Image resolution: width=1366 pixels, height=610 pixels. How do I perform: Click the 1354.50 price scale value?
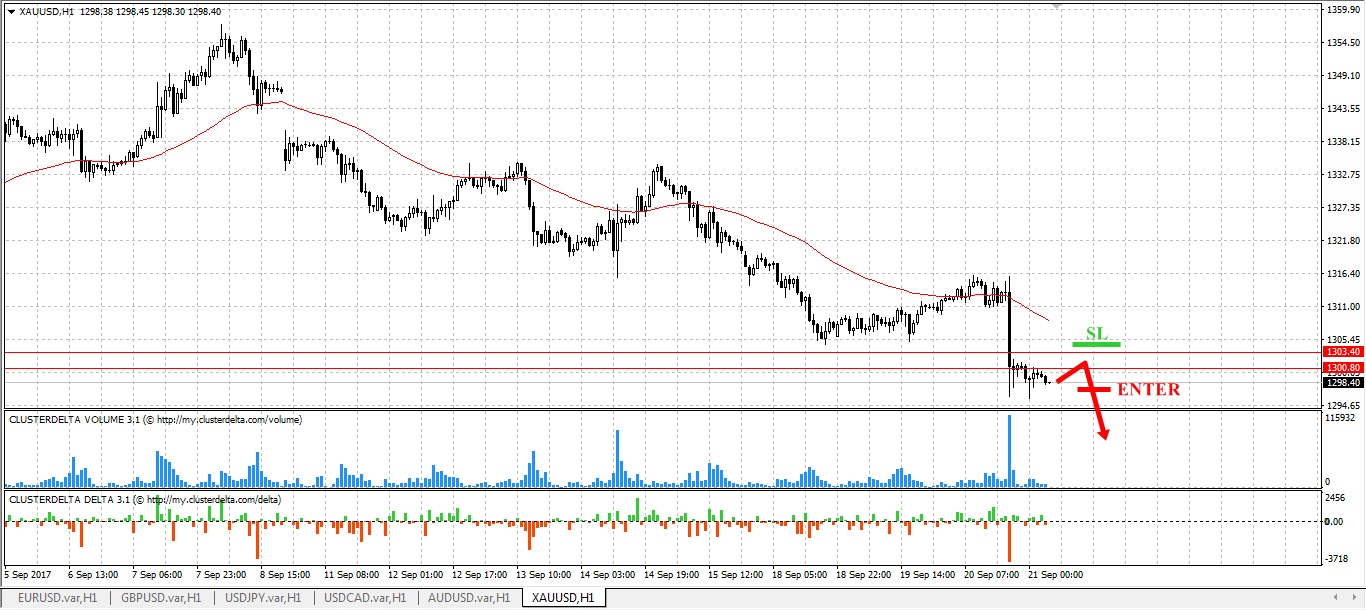click(x=1343, y=42)
